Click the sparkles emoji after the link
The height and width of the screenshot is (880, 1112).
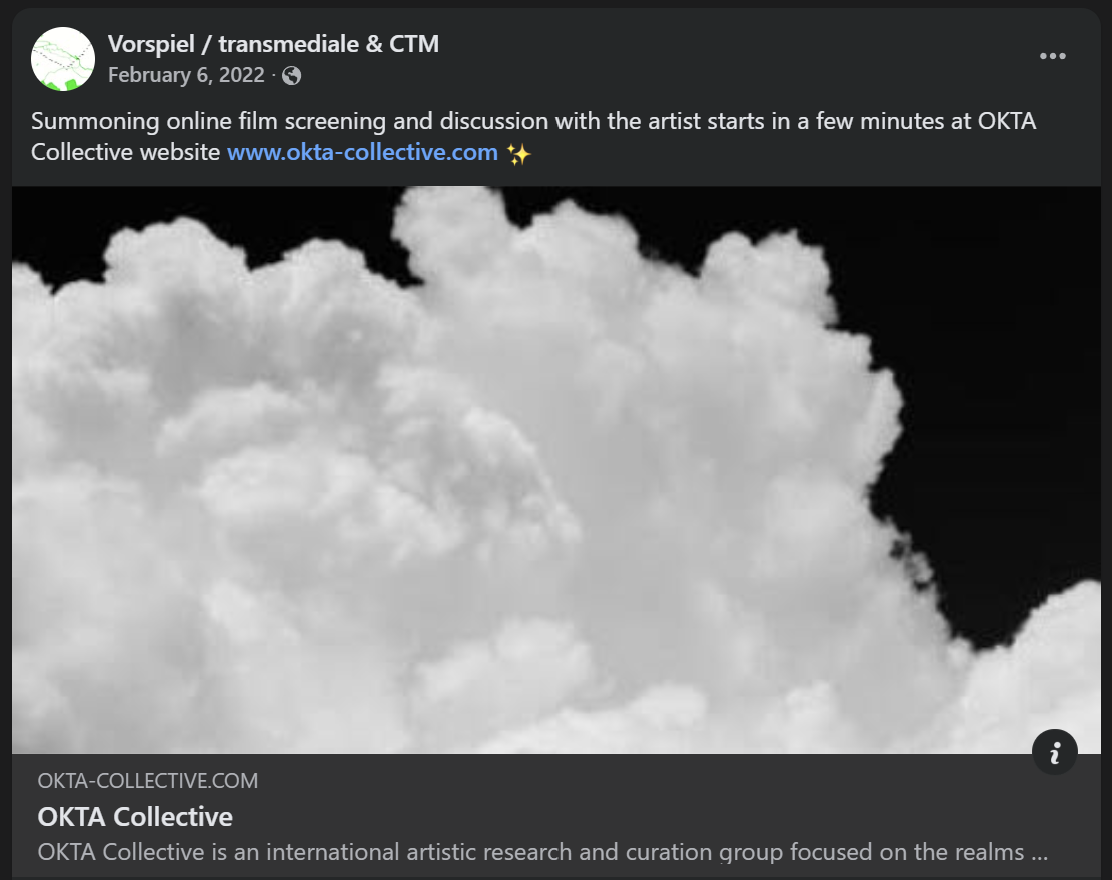tap(518, 153)
